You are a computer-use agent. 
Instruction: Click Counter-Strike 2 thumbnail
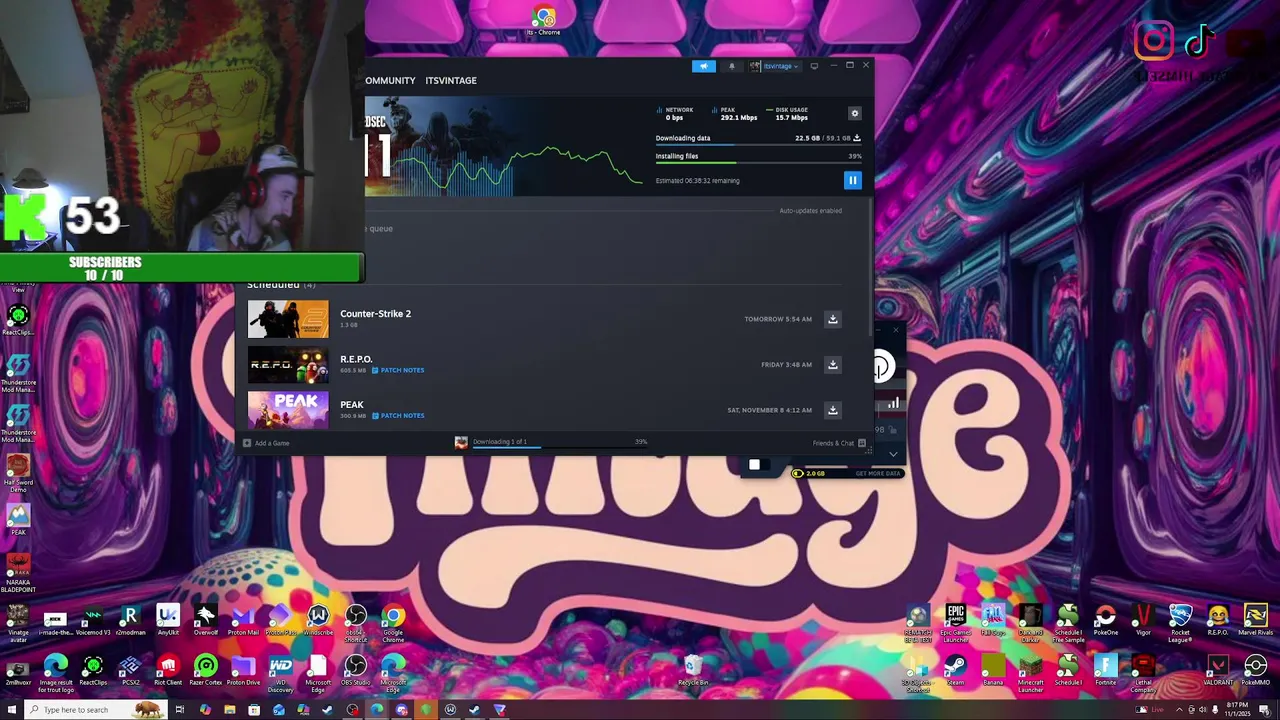288,319
